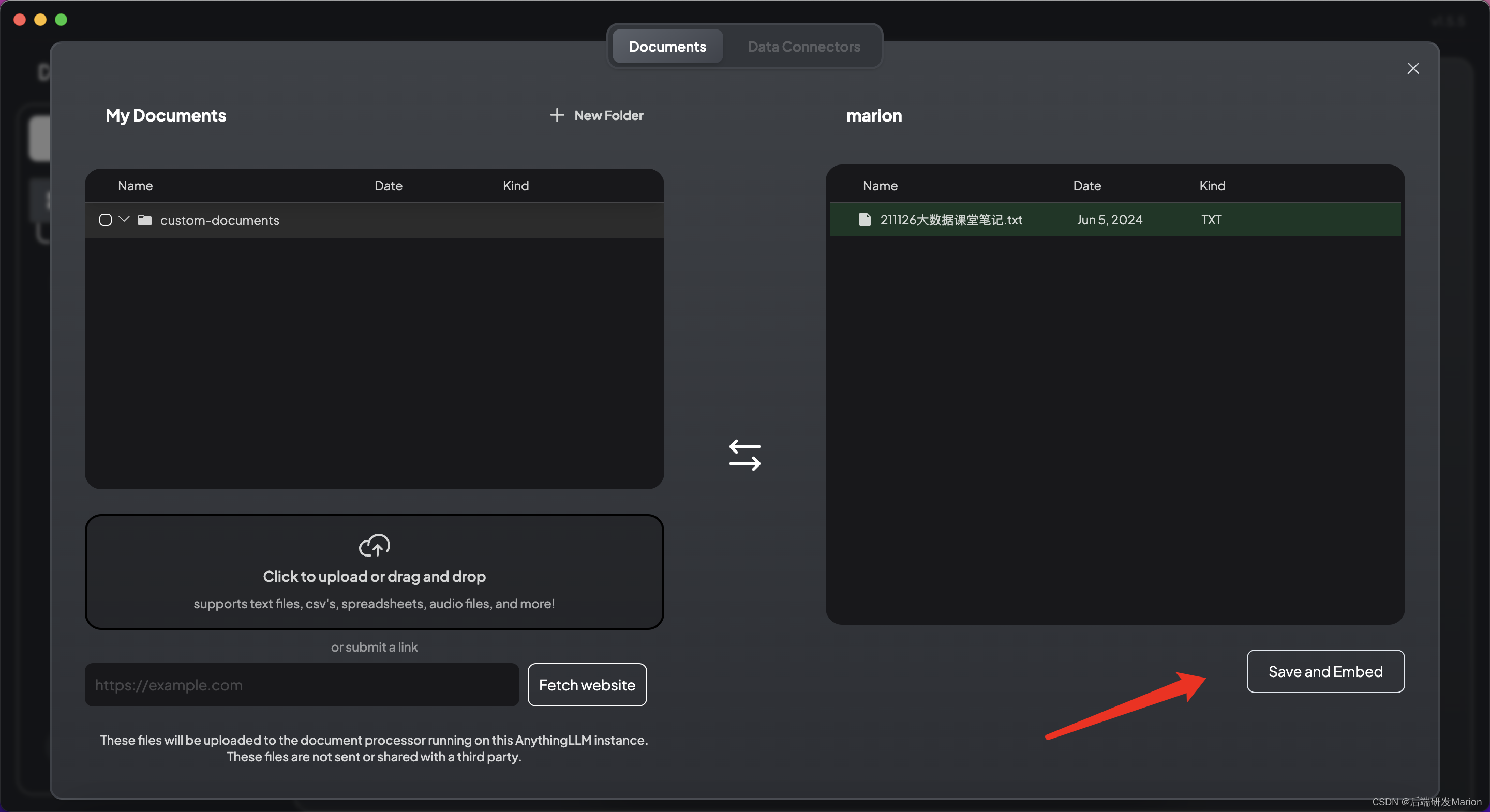Image resolution: width=1490 pixels, height=812 pixels.
Task: Click the New Folder label
Action: click(x=608, y=115)
